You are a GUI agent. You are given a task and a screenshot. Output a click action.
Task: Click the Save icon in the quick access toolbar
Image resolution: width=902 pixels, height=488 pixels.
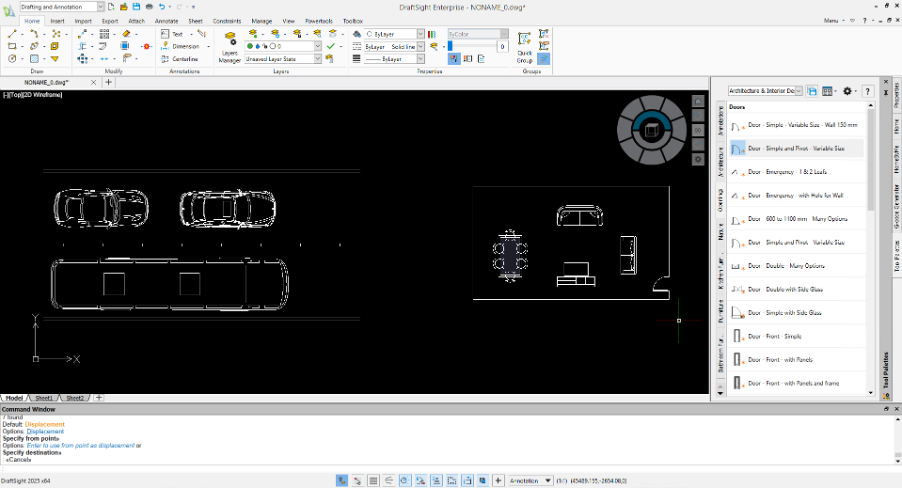click(134, 7)
